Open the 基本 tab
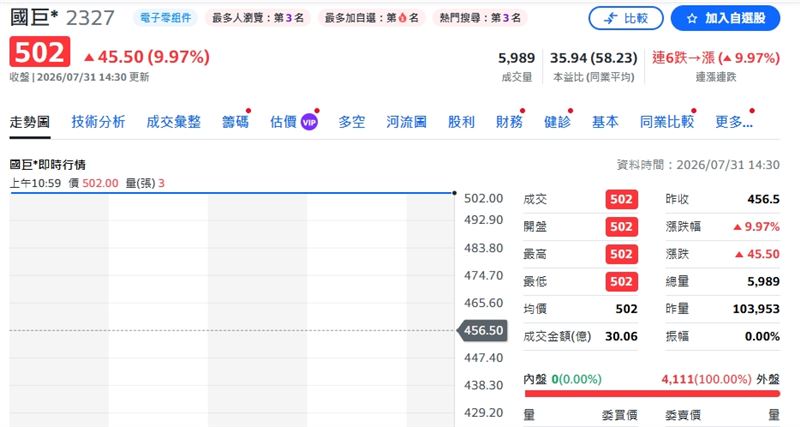This screenshot has width=800, height=427. pyautogui.click(x=605, y=122)
